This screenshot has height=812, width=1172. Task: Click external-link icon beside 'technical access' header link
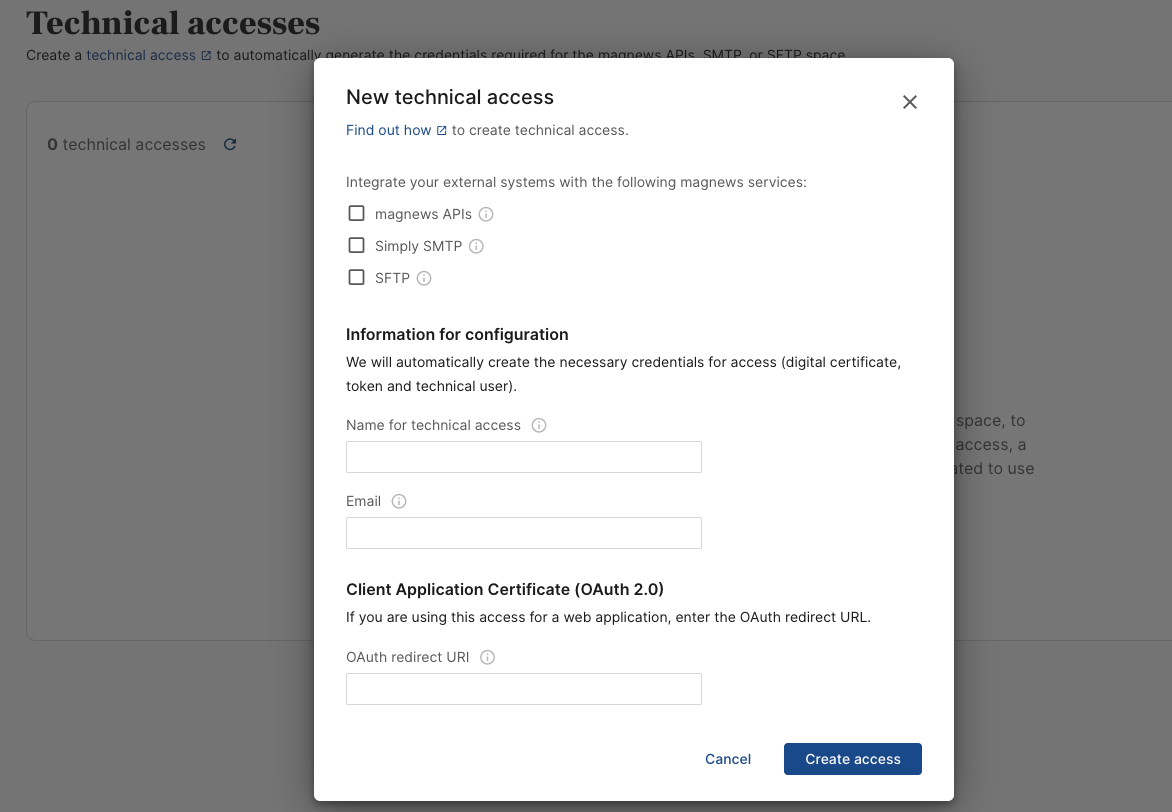click(x=207, y=55)
